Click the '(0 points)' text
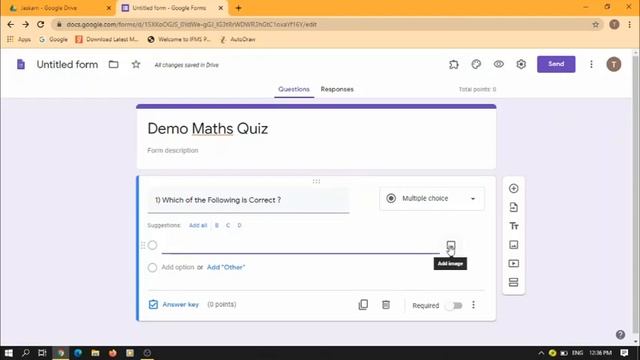 click(222, 304)
